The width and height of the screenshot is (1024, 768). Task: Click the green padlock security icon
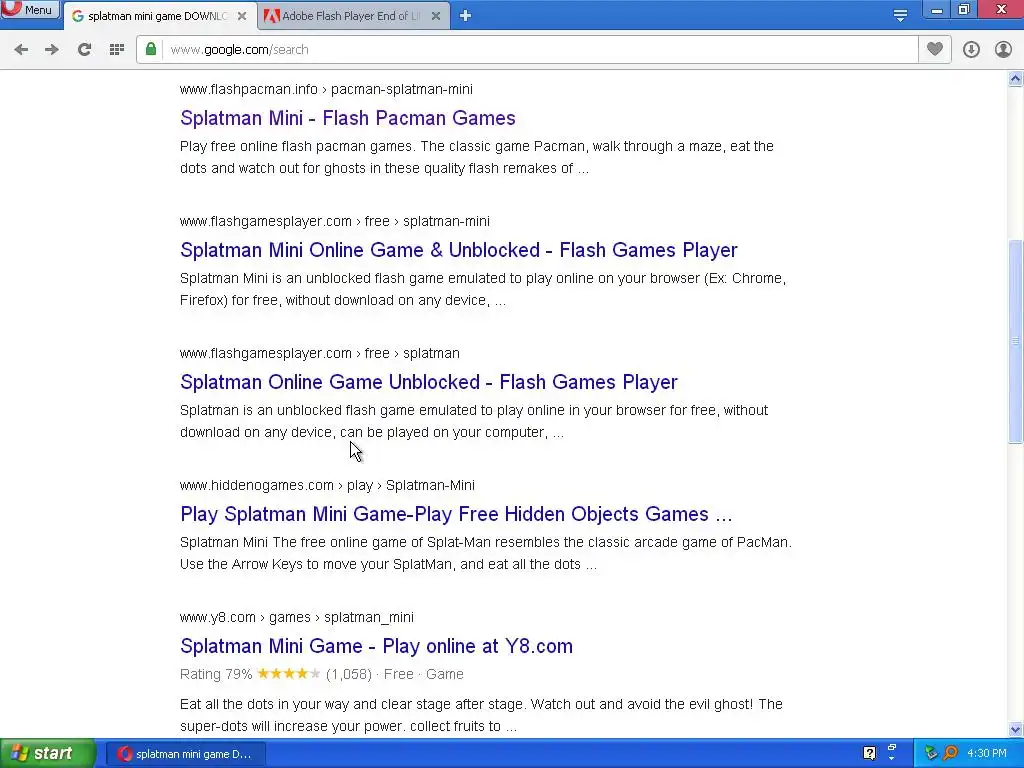coord(151,49)
